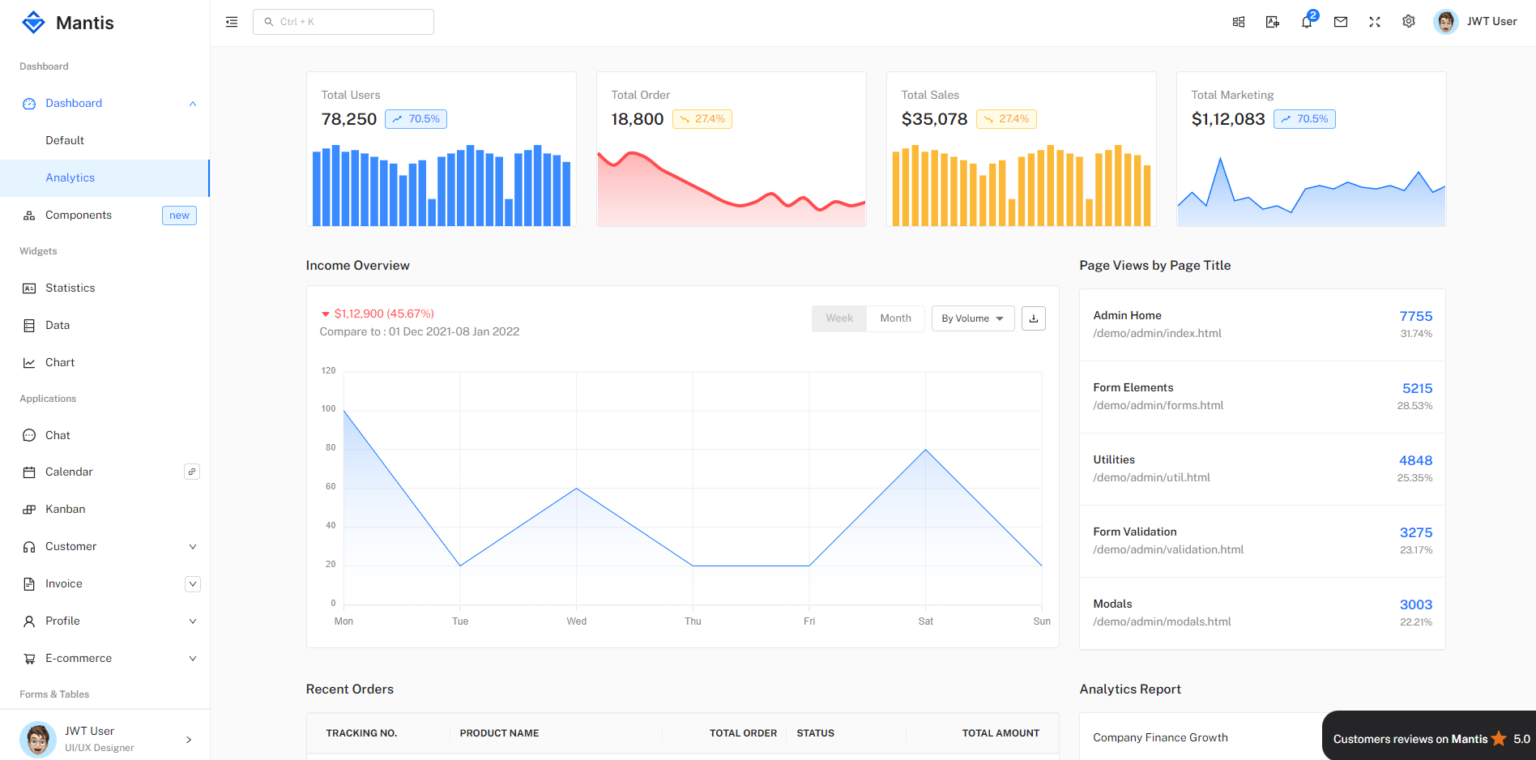Open the JWT User profile menu

click(1475, 22)
